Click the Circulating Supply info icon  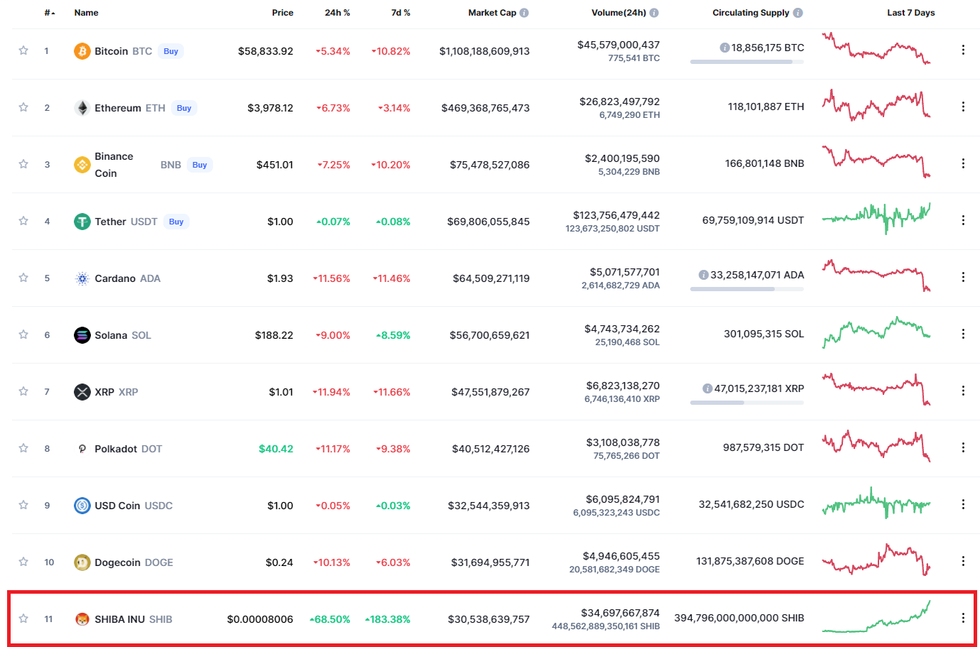point(798,13)
